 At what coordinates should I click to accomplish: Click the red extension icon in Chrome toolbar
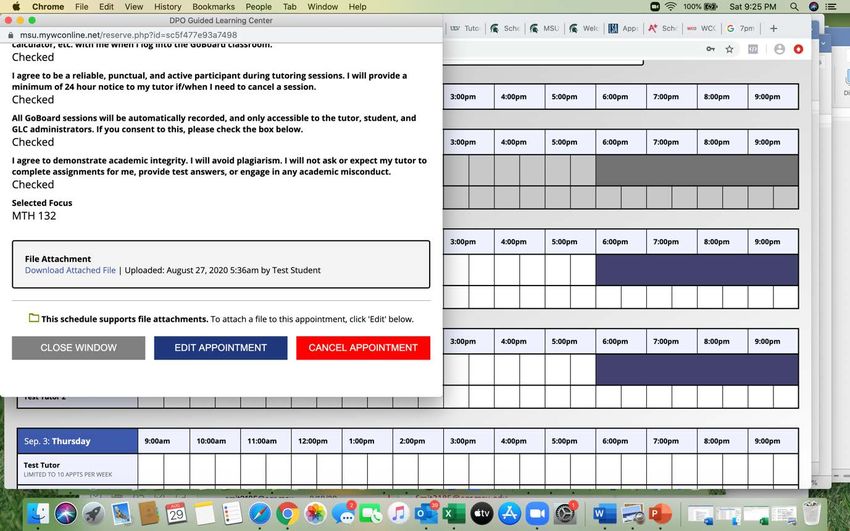click(x=798, y=49)
